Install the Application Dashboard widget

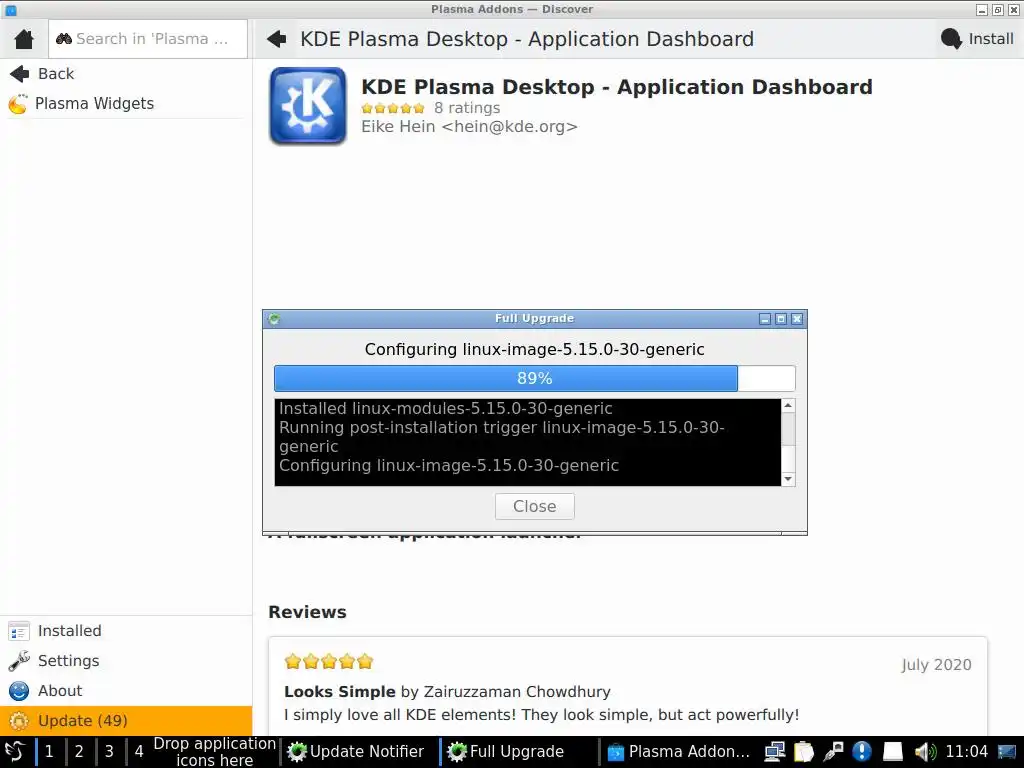pyautogui.click(x=978, y=39)
